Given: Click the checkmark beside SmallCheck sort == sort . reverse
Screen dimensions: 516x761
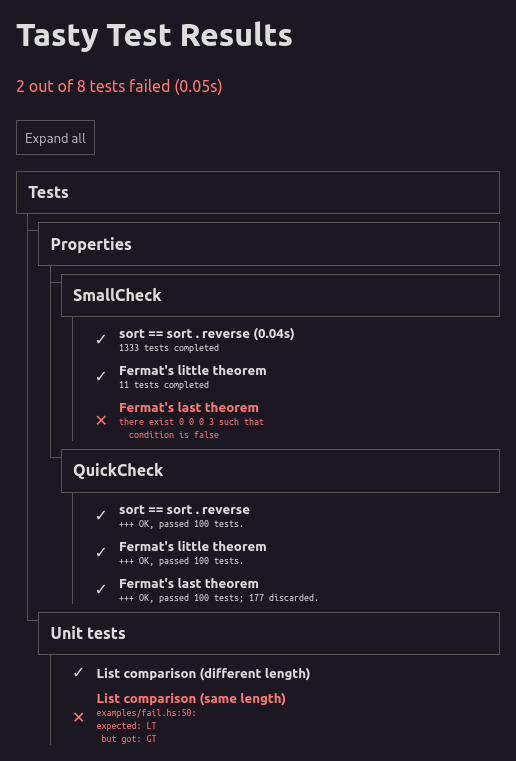Looking at the screenshot, I should 100,339.
